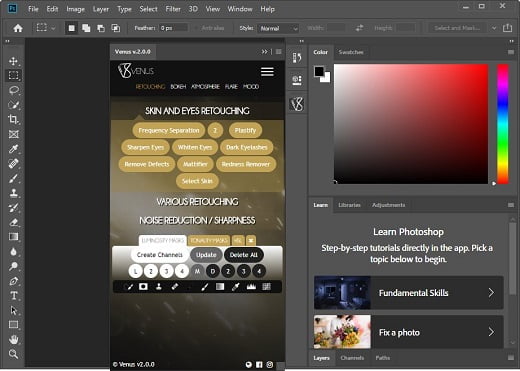The width and height of the screenshot is (520, 371).
Task: Open the Color panel options menu
Action: [x=511, y=52]
